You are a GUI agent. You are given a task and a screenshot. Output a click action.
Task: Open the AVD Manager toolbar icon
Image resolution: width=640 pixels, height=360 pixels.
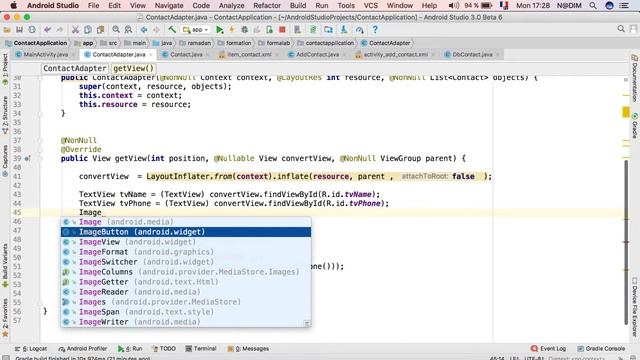click(x=298, y=30)
